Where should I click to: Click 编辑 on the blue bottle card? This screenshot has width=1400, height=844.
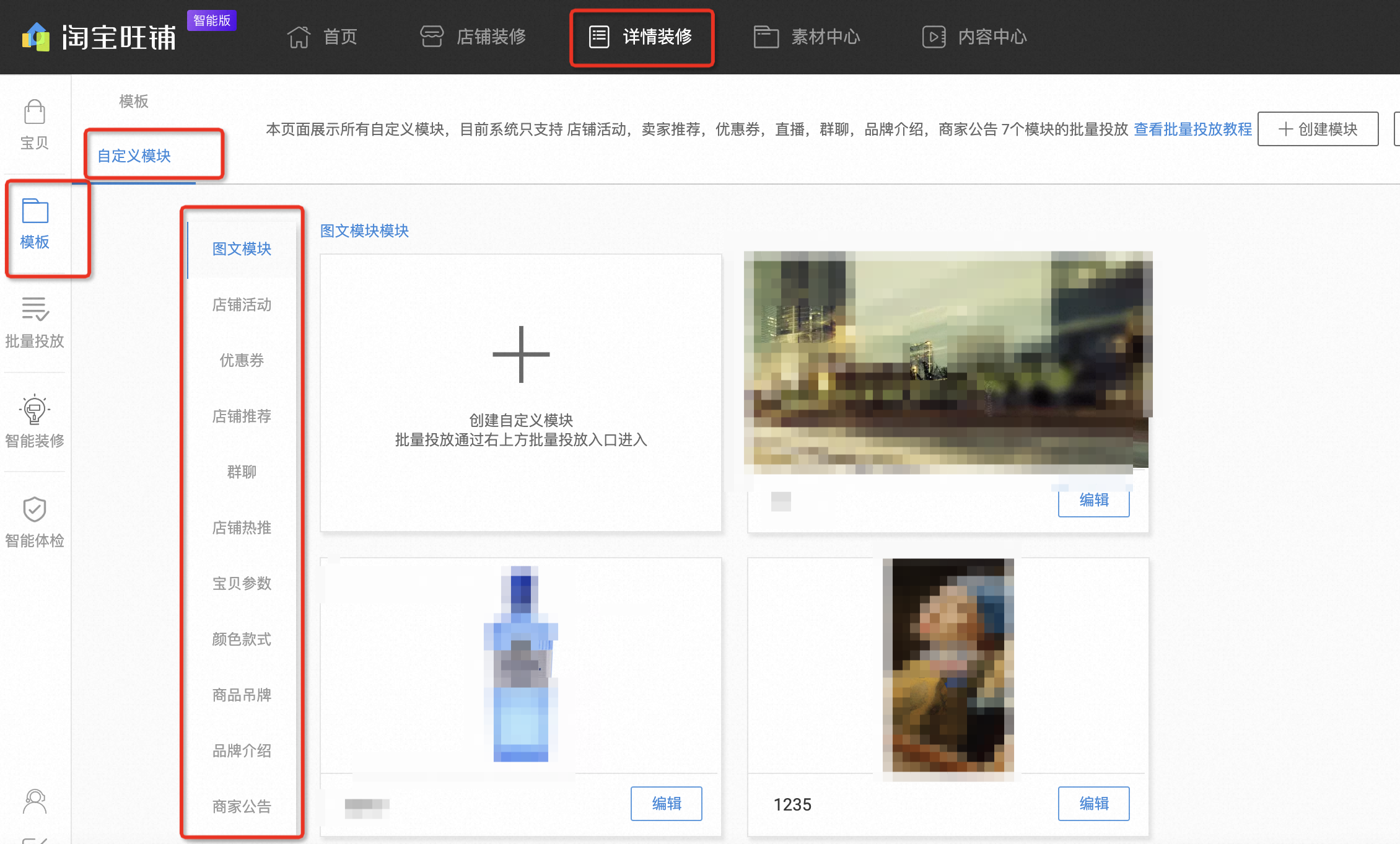666,804
